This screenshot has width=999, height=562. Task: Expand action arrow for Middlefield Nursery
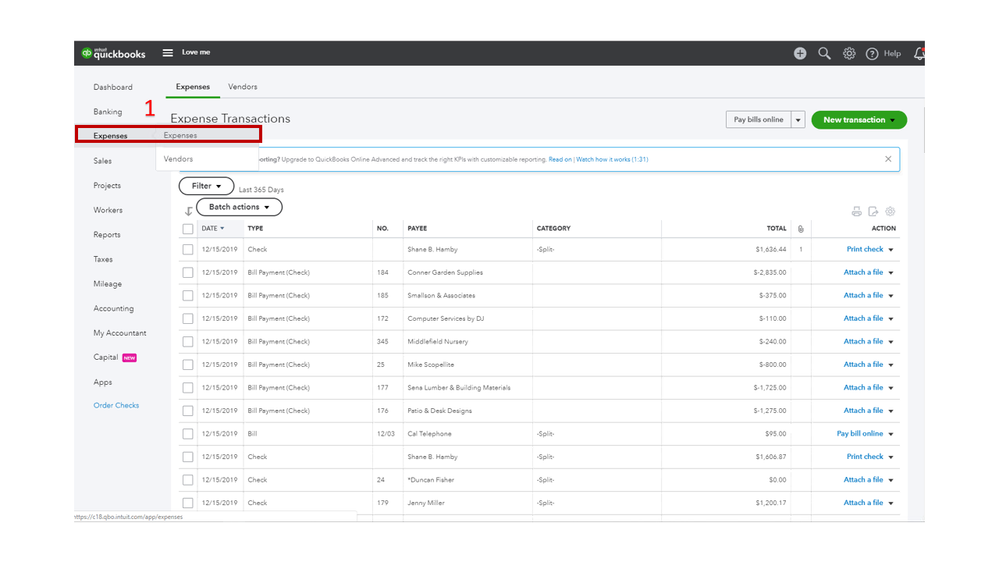pyautogui.click(x=891, y=342)
